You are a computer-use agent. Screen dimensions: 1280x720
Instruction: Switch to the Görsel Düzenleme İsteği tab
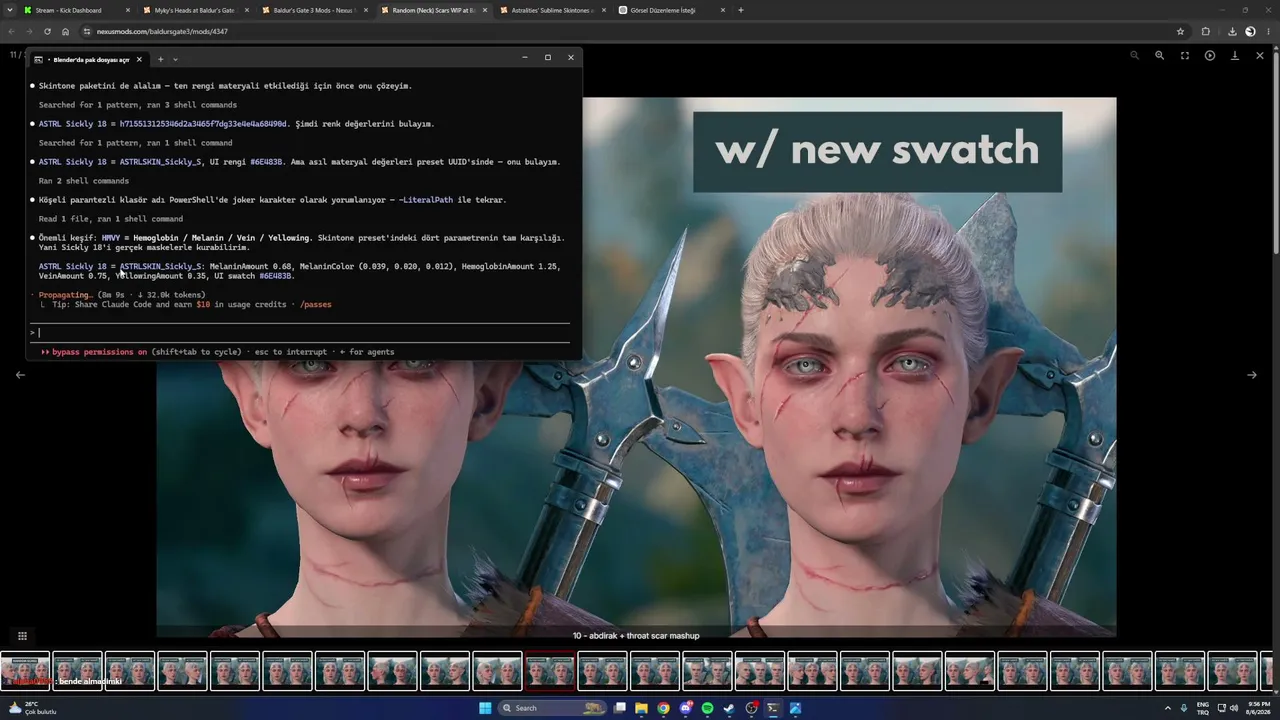671,10
